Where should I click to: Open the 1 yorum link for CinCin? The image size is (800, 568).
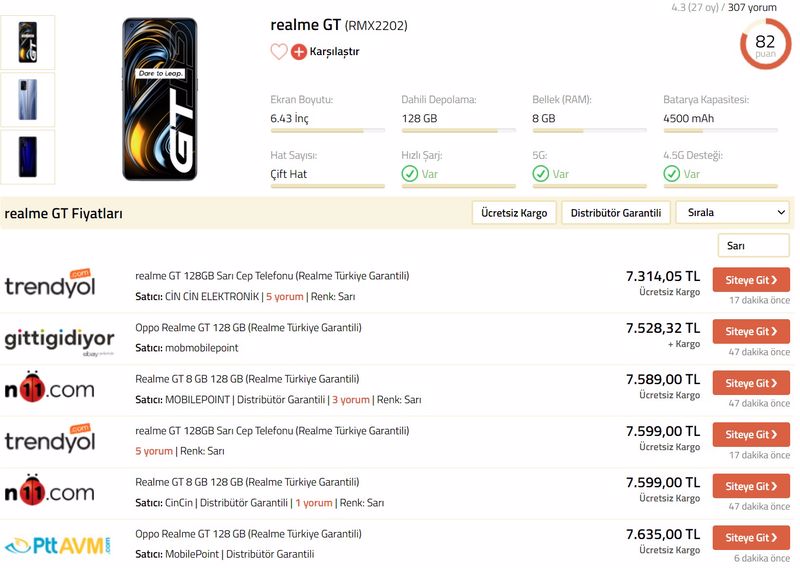314,503
